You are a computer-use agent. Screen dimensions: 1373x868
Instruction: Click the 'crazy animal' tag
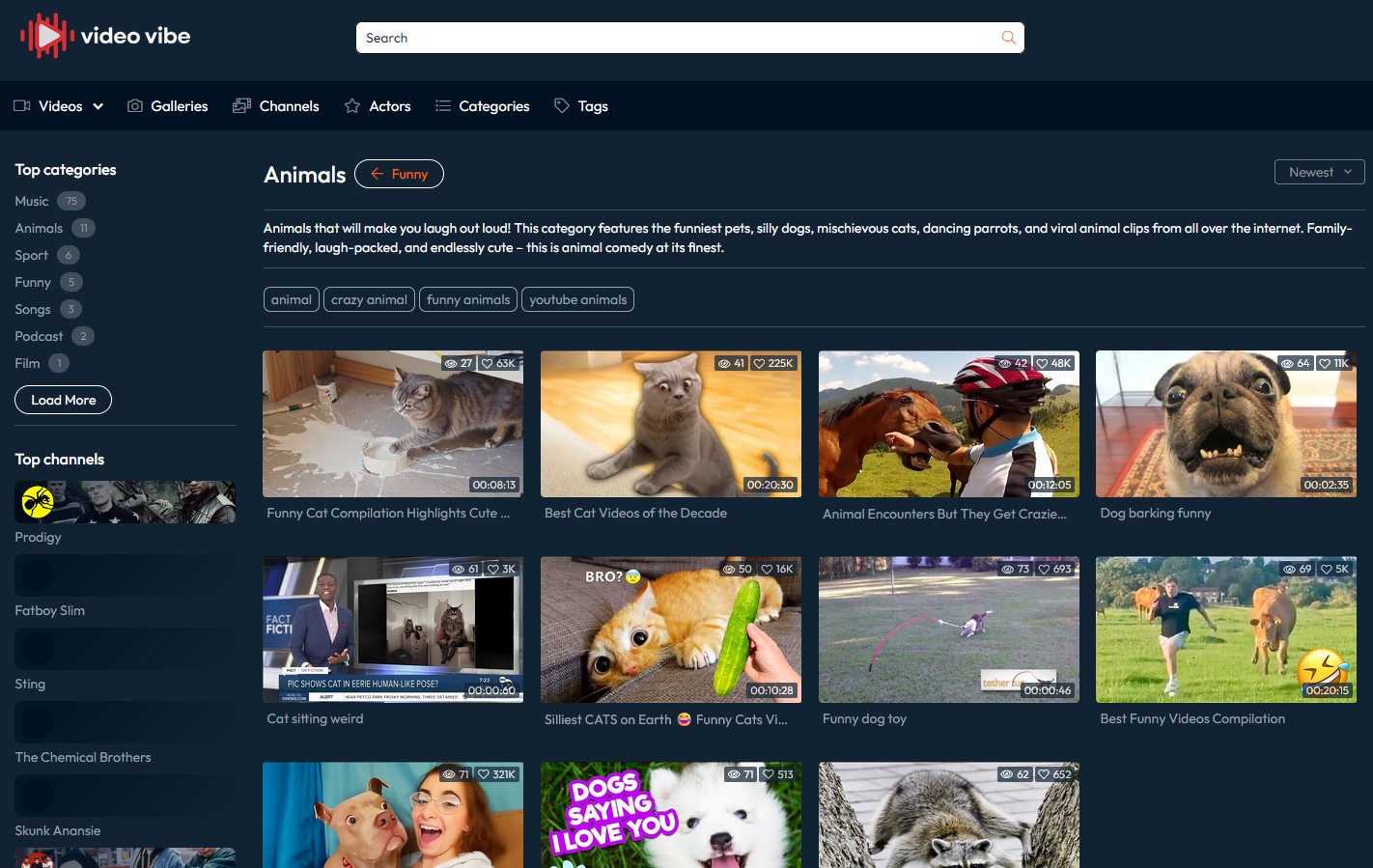click(x=369, y=299)
